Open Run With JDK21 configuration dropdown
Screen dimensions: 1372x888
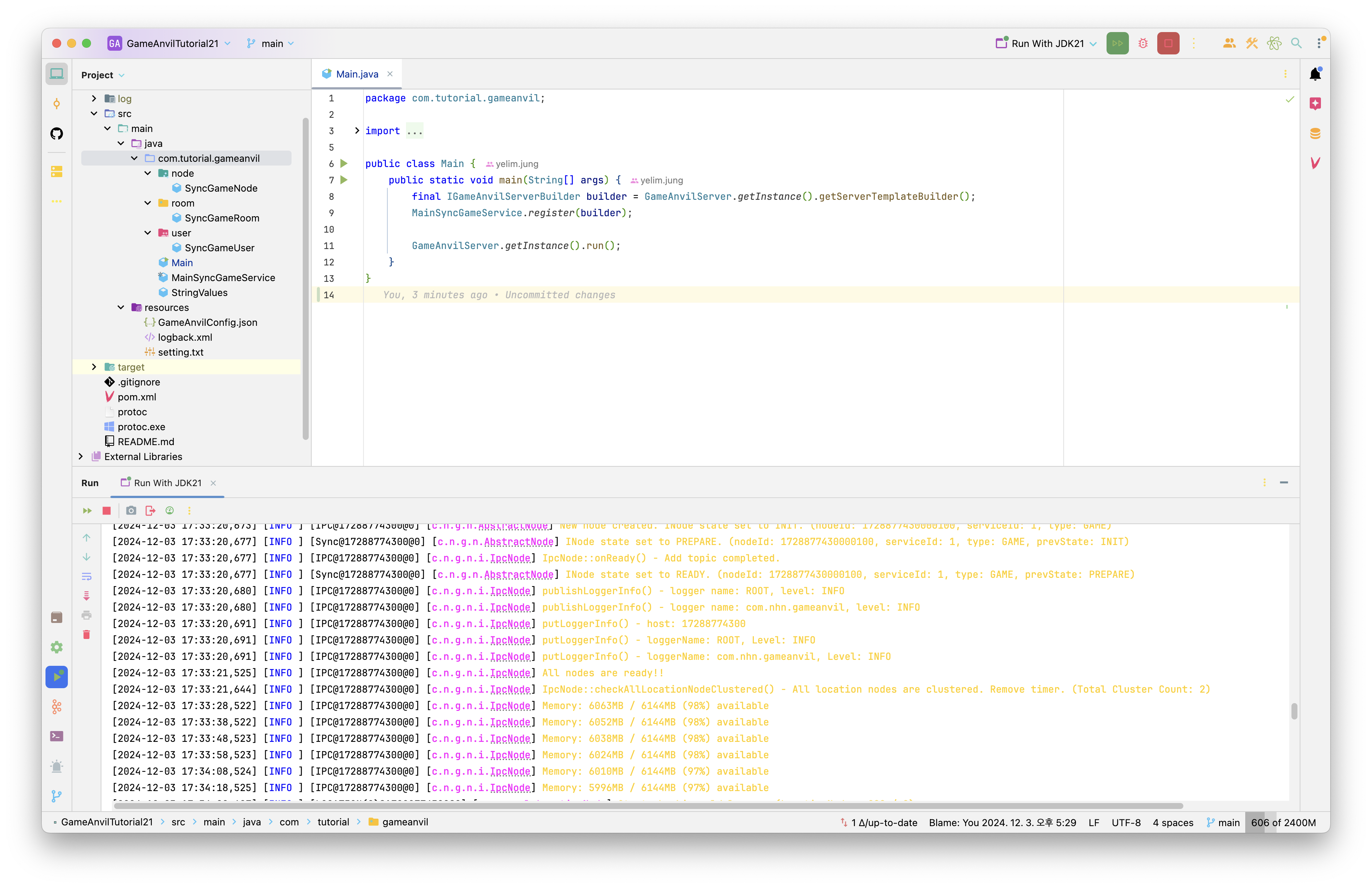1046,43
